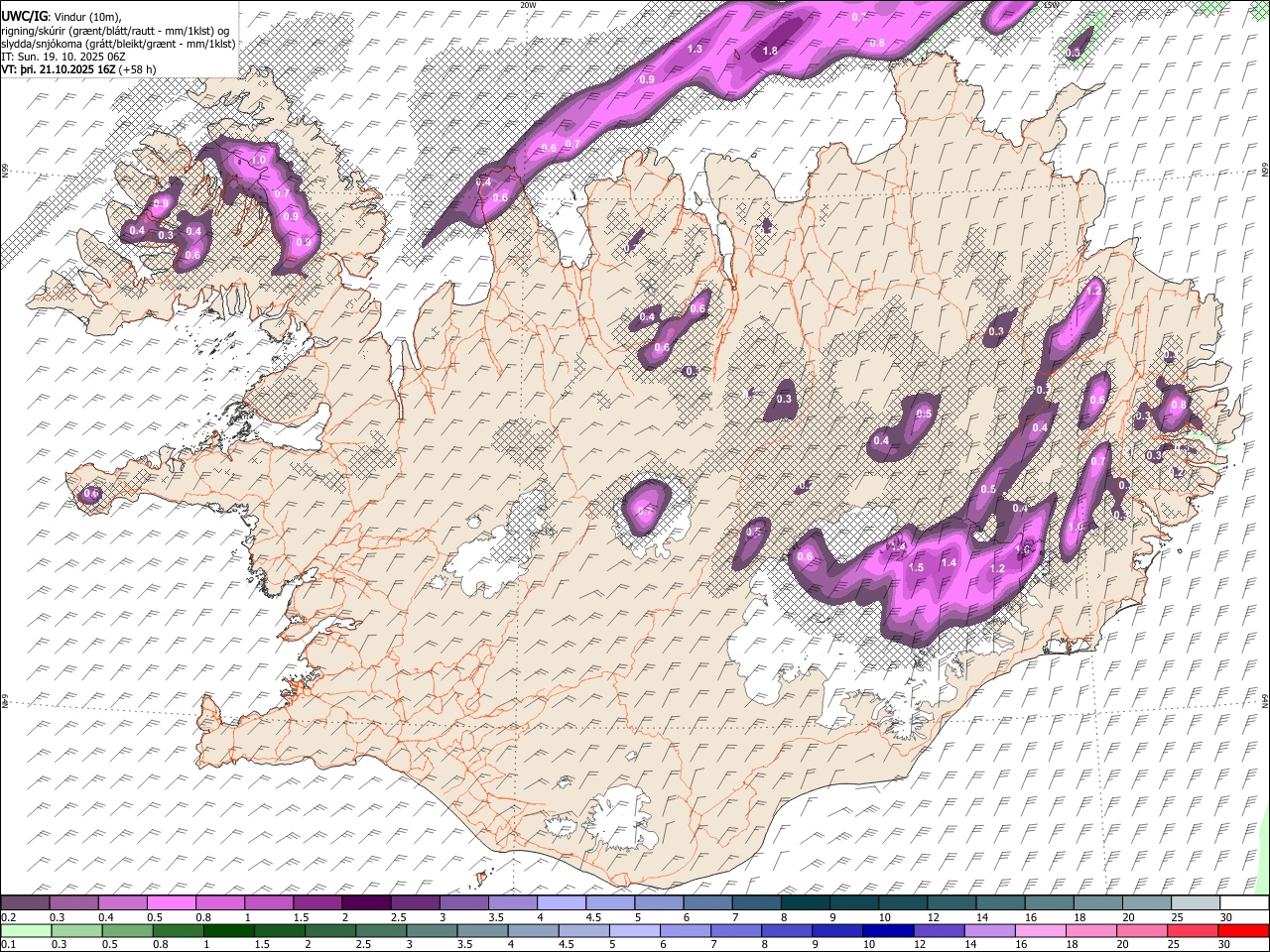Pick the pink 18 rain legend swatch
Image resolution: width=1270 pixels, height=952 pixels.
(x=1091, y=930)
